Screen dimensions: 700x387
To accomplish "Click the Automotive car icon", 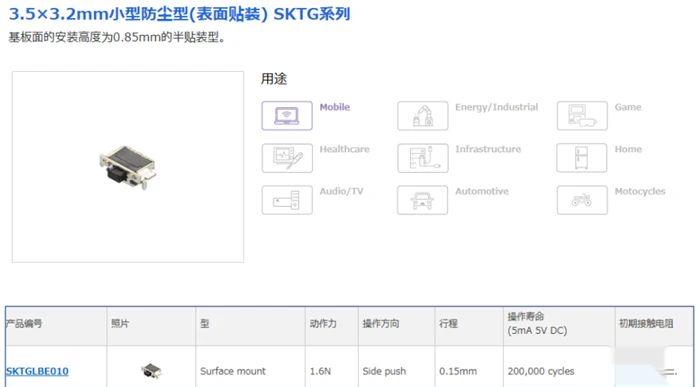I will click(x=422, y=200).
